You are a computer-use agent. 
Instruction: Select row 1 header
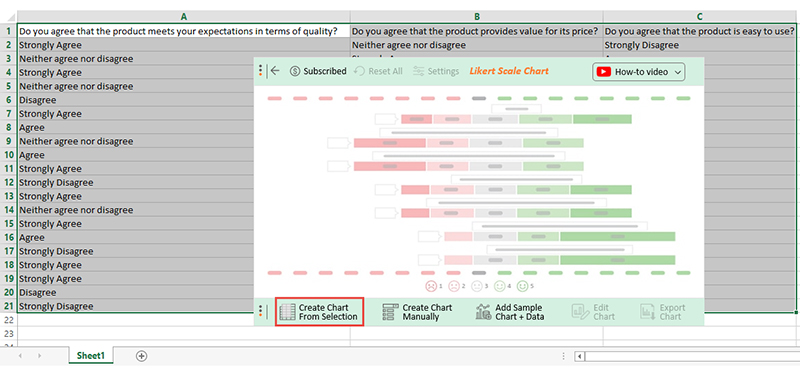[x=9, y=31]
